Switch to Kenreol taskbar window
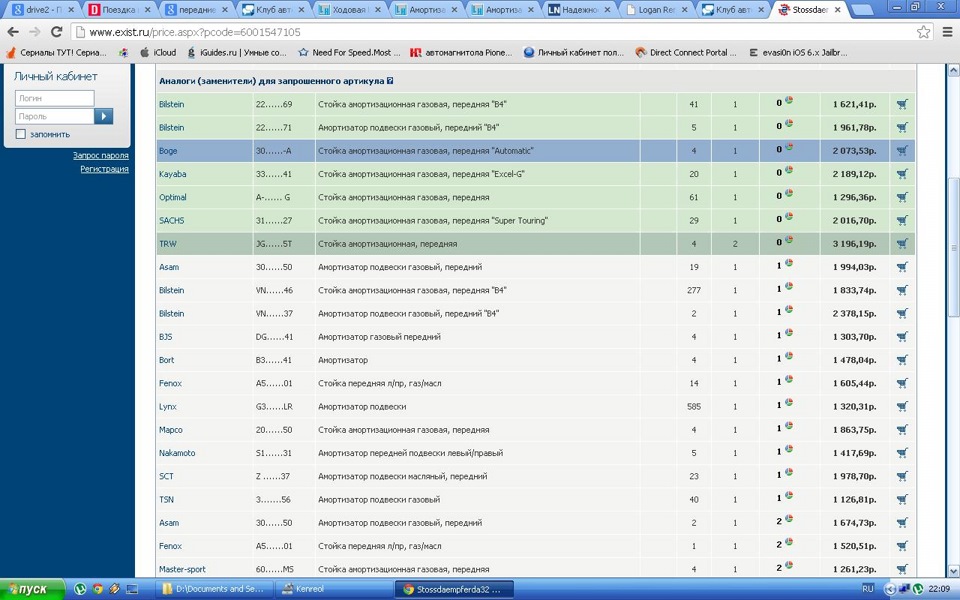Screen dimensions: 960x600 [x=334, y=589]
